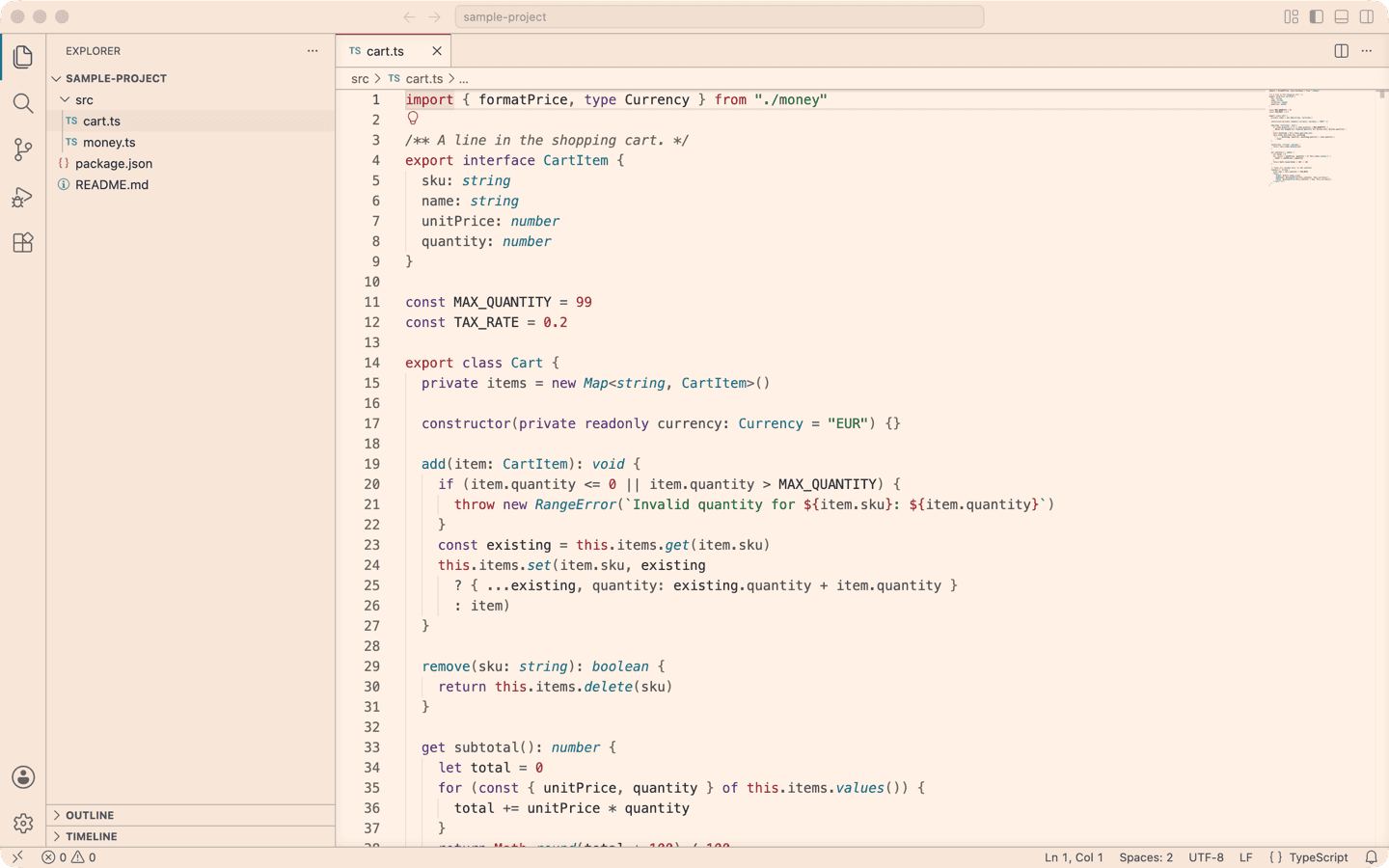Show notifications via bell icon
The height and width of the screenshot is (868, 1389).
tap(1371, 857)
